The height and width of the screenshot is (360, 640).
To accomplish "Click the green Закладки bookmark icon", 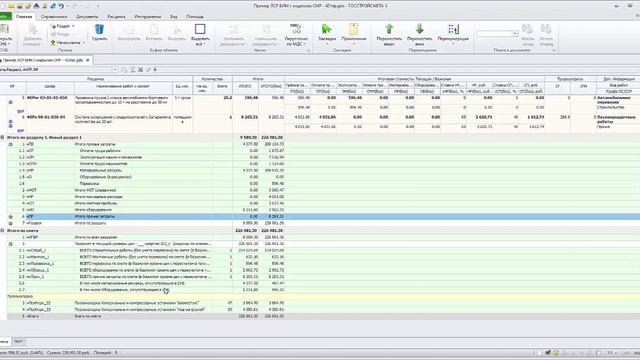I will 327,29.
